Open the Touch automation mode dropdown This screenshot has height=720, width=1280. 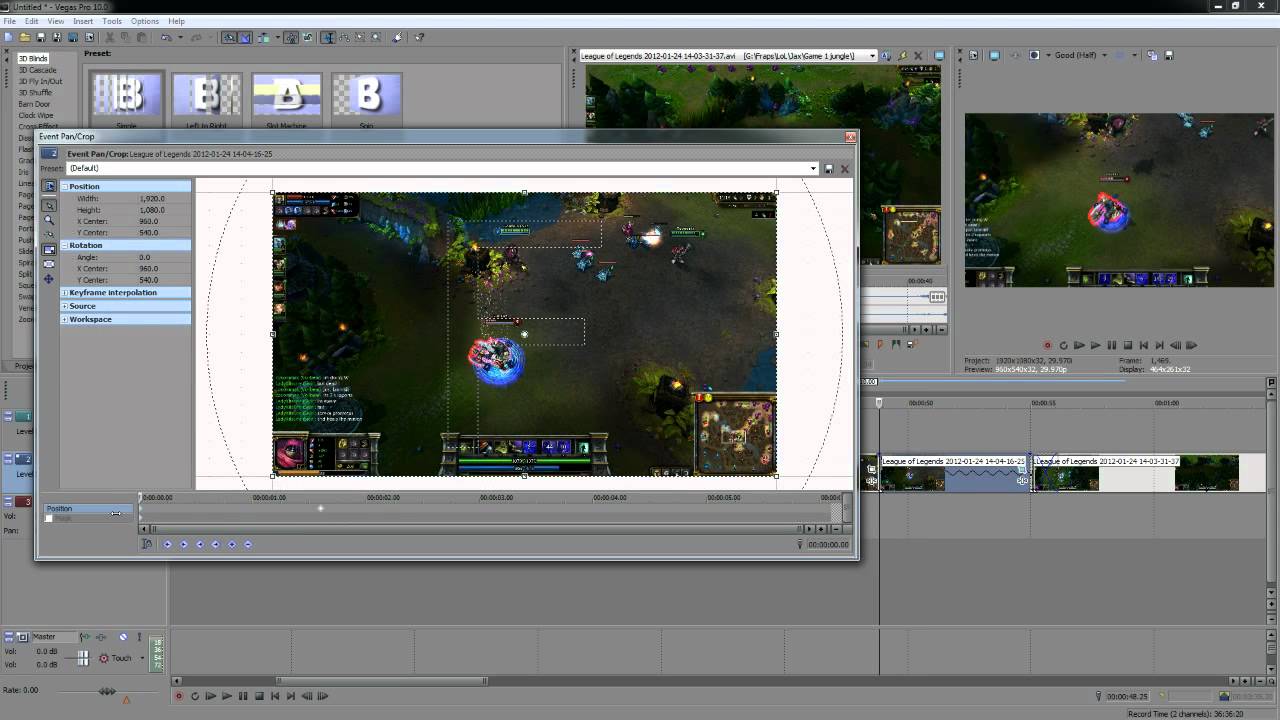142,658
